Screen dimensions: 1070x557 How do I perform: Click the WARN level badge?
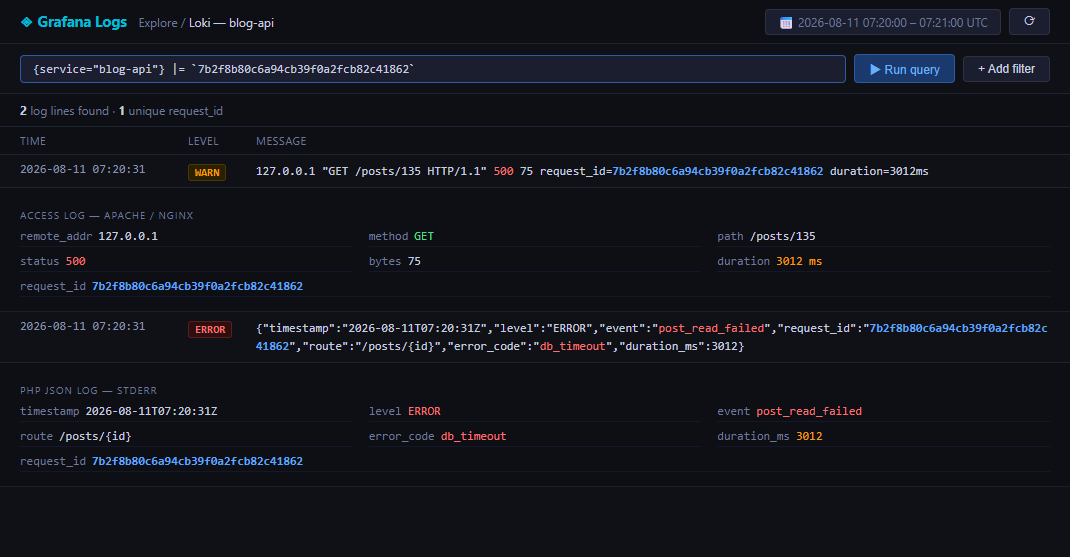pyautogui.click(x=207, y=172)
